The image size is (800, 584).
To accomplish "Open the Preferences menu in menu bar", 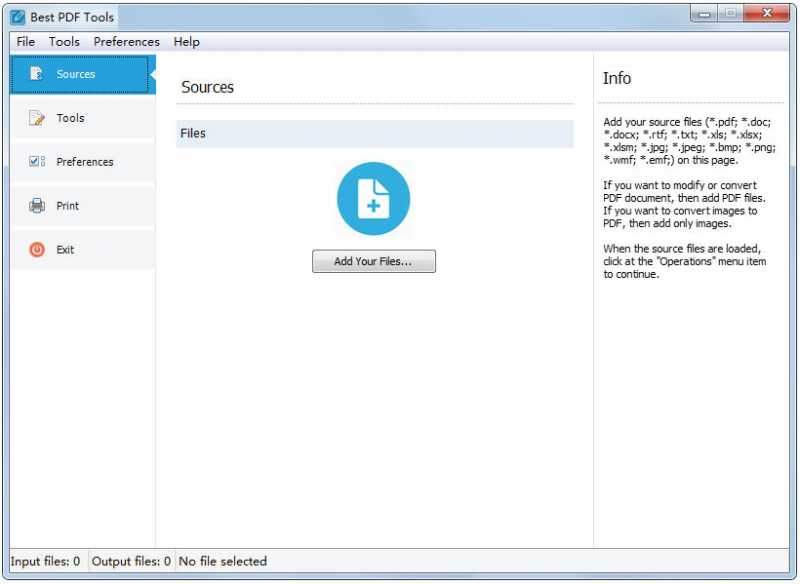I will click(x=126, y=41).
